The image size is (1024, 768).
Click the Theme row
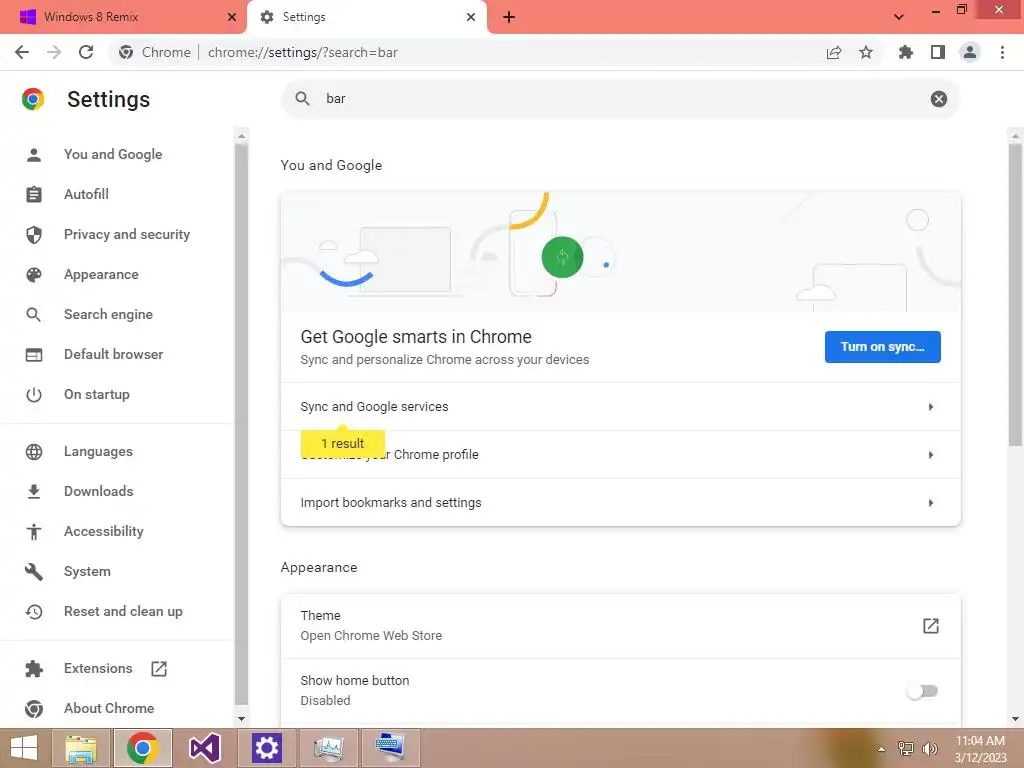[620, 626]
